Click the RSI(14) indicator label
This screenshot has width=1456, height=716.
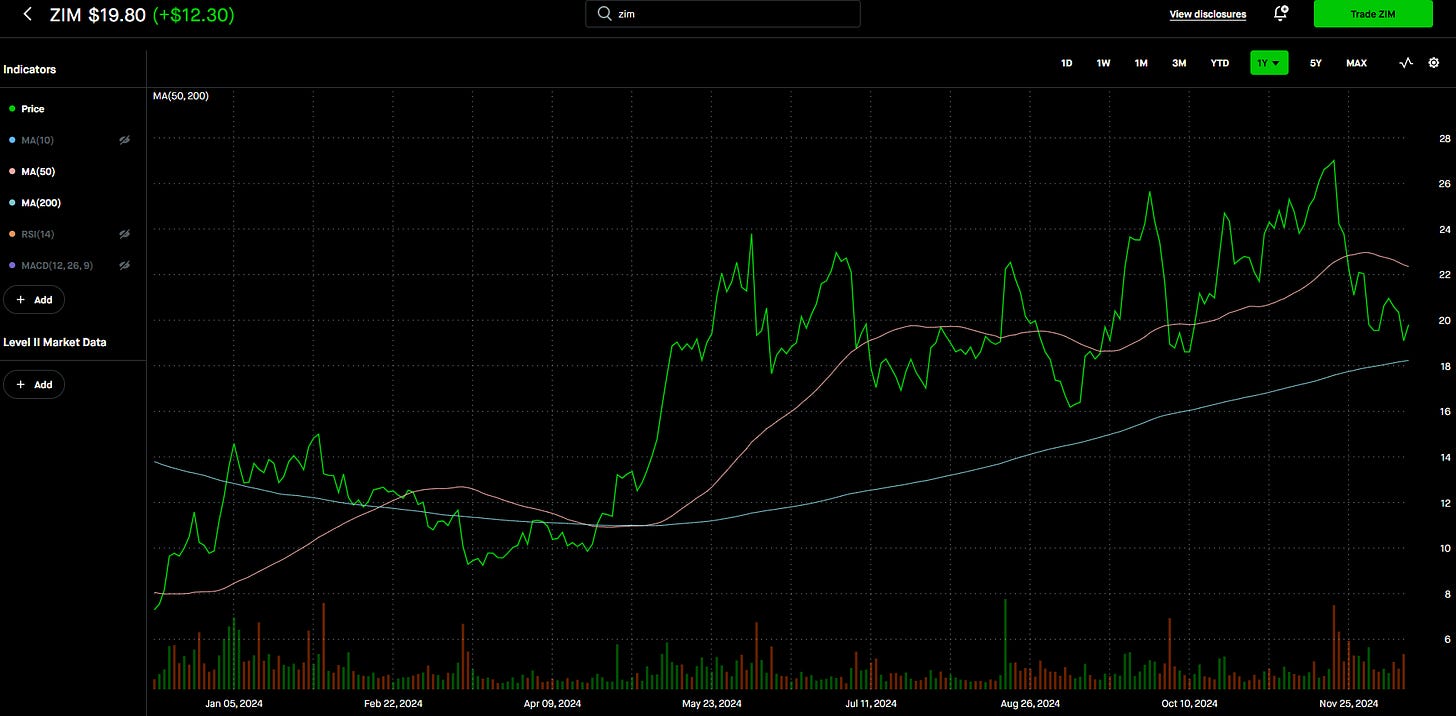point(36,234)
